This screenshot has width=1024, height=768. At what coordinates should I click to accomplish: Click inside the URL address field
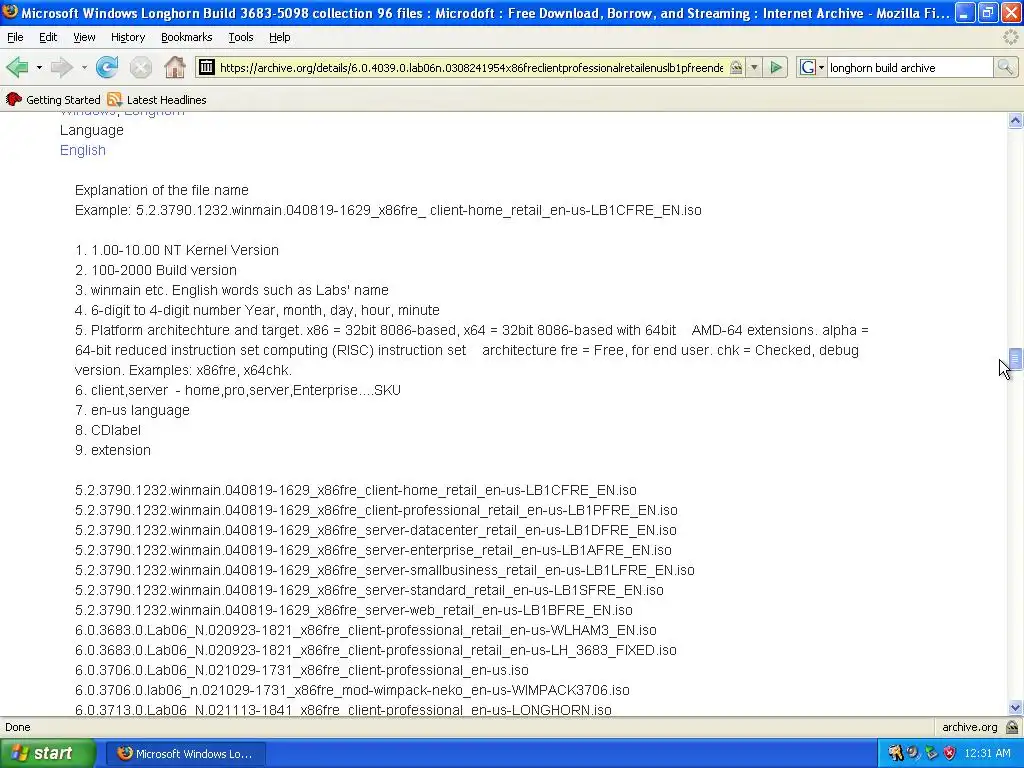point(470,67)
